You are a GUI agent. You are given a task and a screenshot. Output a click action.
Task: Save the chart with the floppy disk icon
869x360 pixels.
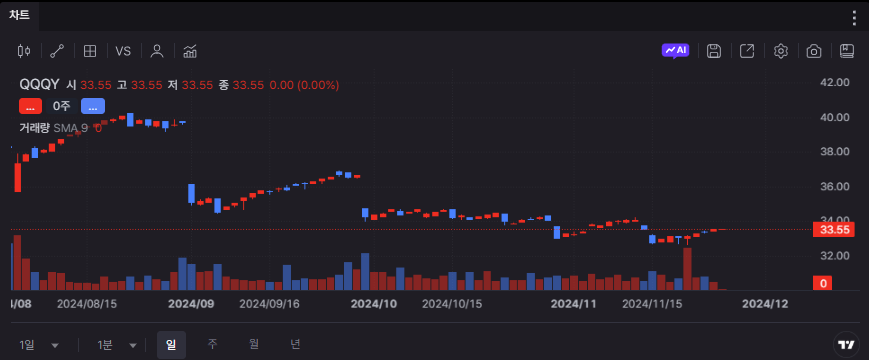pyautogui.click(x=714, y=52)
